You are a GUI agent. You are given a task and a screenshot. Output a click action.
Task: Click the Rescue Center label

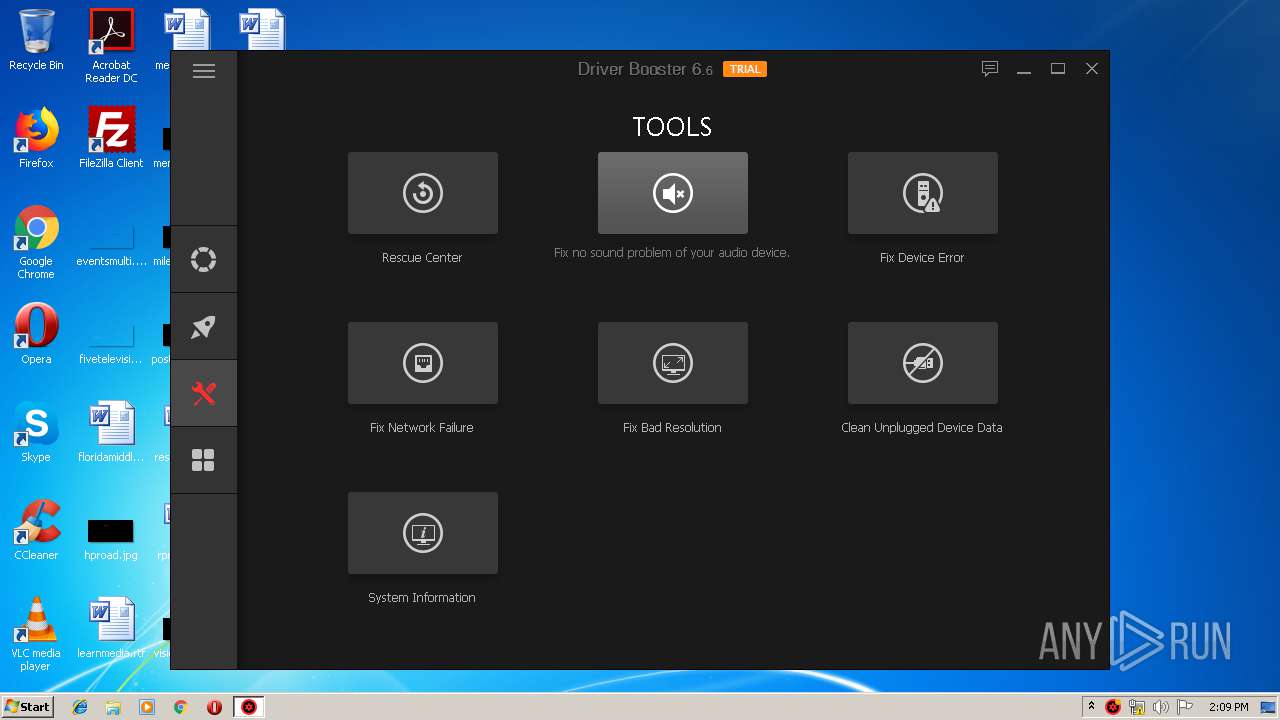422,257
